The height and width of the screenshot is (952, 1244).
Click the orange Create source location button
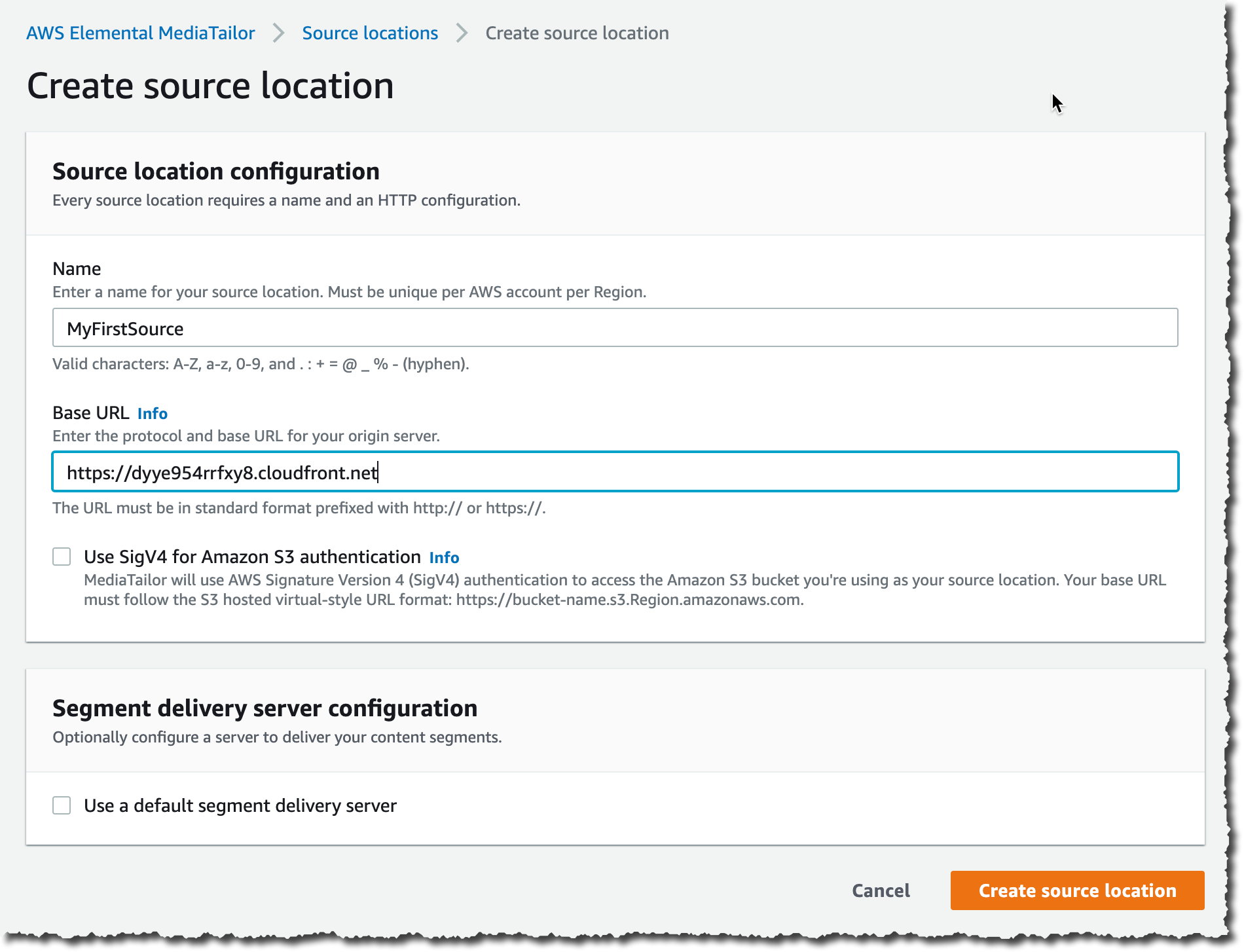click(x=1077, y=890)
